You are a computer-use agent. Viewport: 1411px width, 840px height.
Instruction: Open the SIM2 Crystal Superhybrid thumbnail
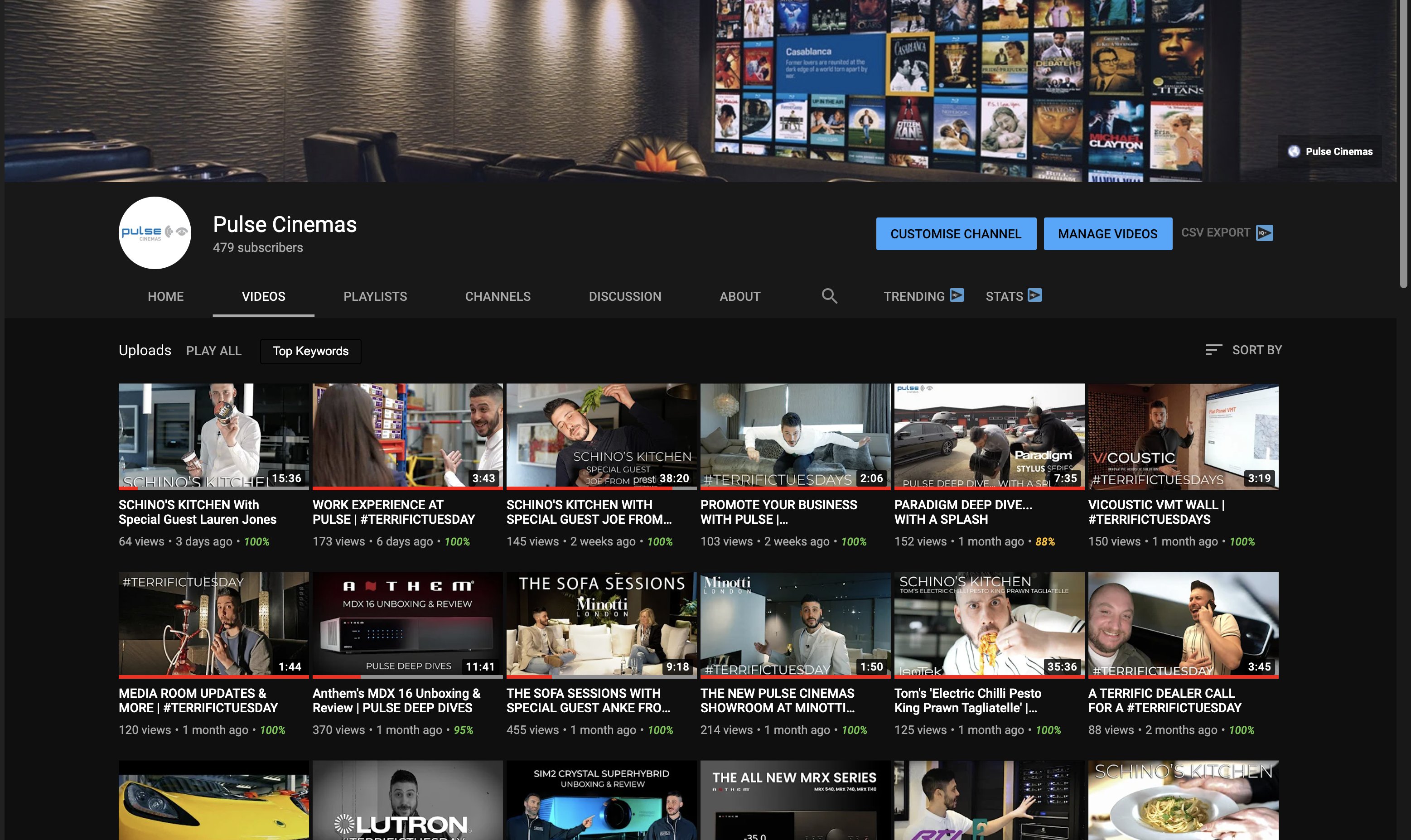602,801
